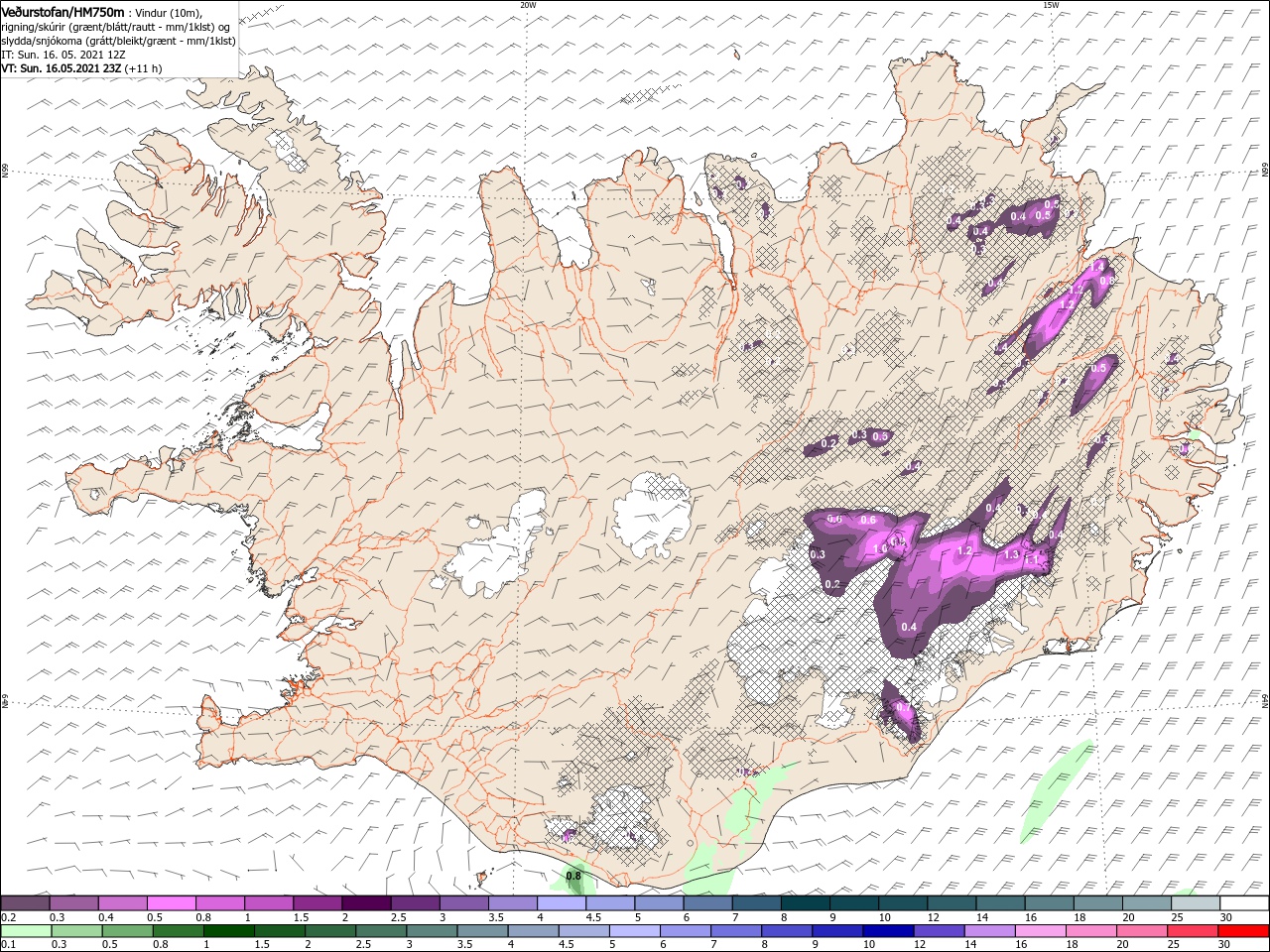Click the Veðurstofan/HM750m map title
The width and height of the screenshot is (1270, 952).
tap(63, 11)
